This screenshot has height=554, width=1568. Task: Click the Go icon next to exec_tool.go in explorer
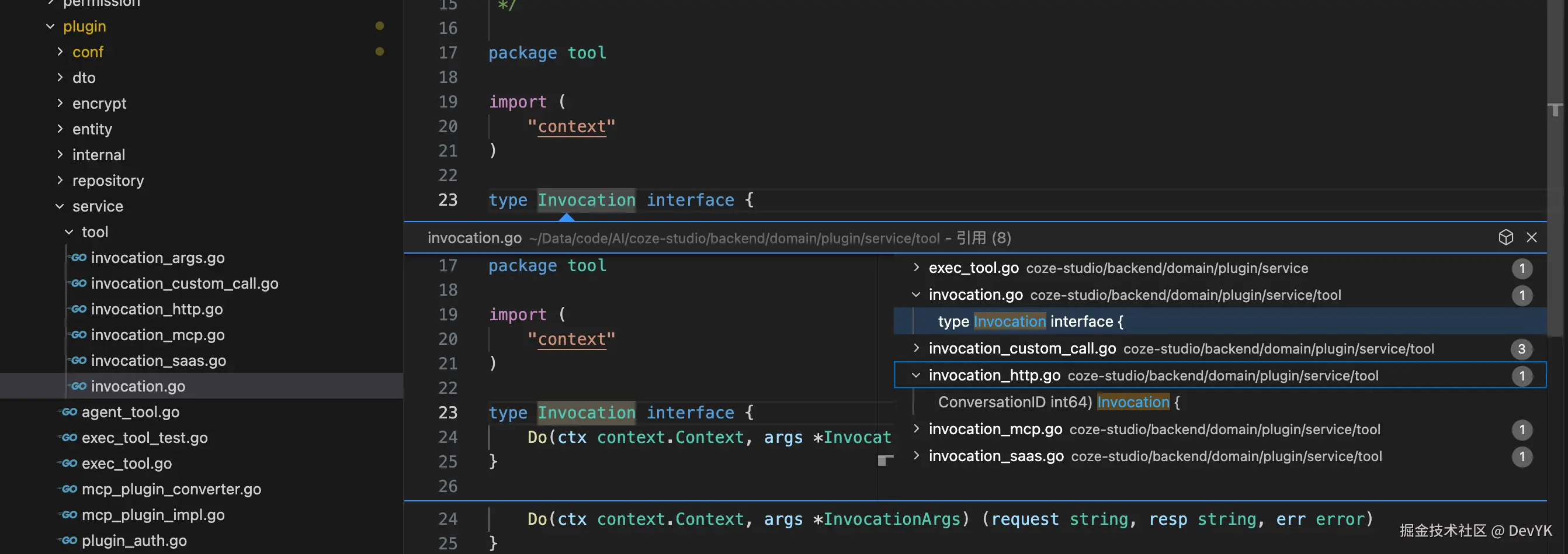tap(70, 463)
